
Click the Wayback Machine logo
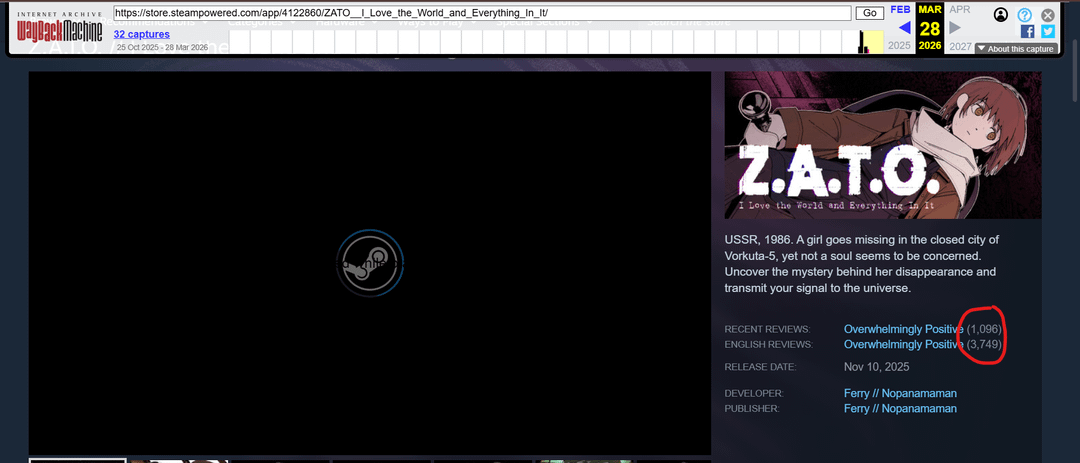click(59, 30)
